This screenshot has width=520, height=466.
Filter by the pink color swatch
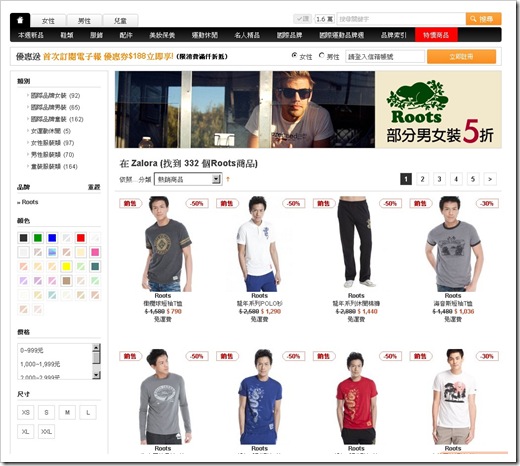coord(95,252)
